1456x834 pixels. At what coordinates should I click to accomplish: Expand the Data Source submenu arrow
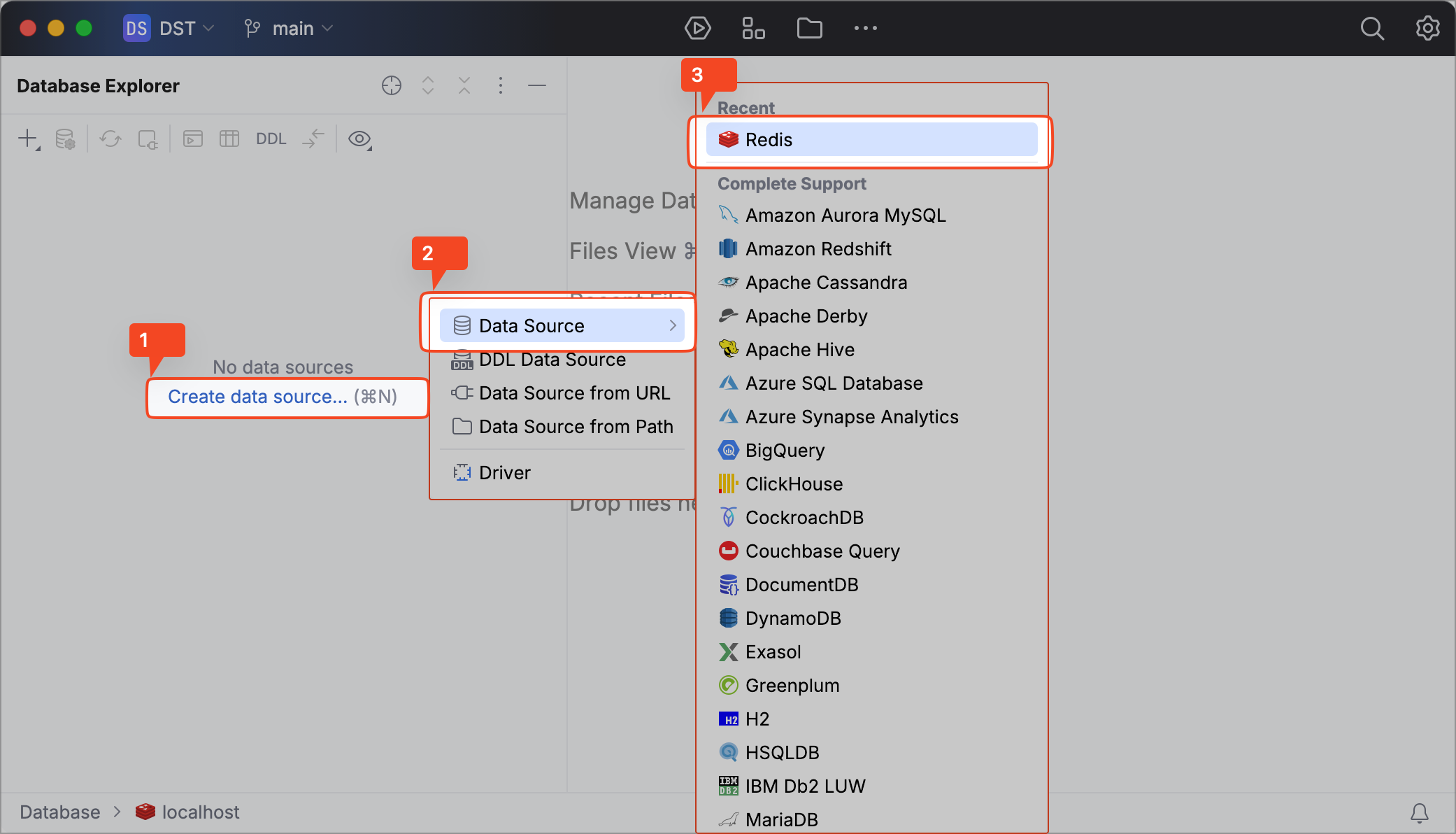[x=673, y=325]
